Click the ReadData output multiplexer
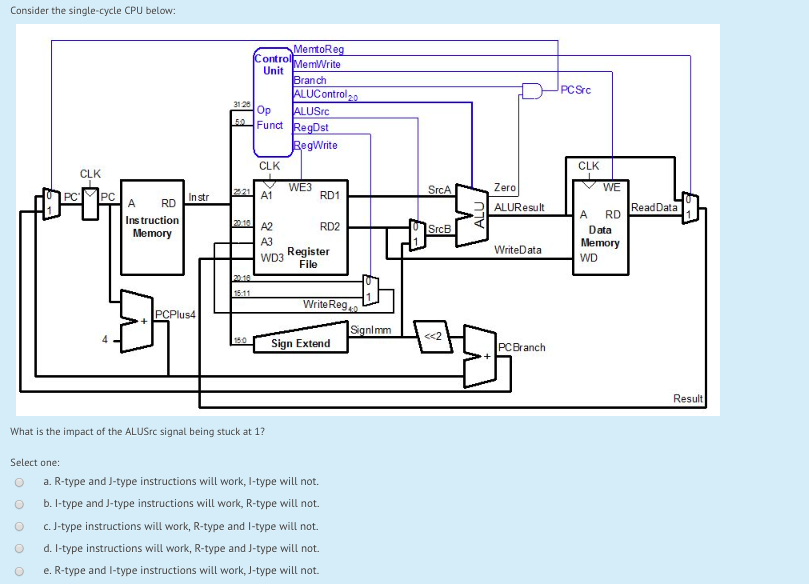Viewport: 809px width, 584px height. (688, 206)
